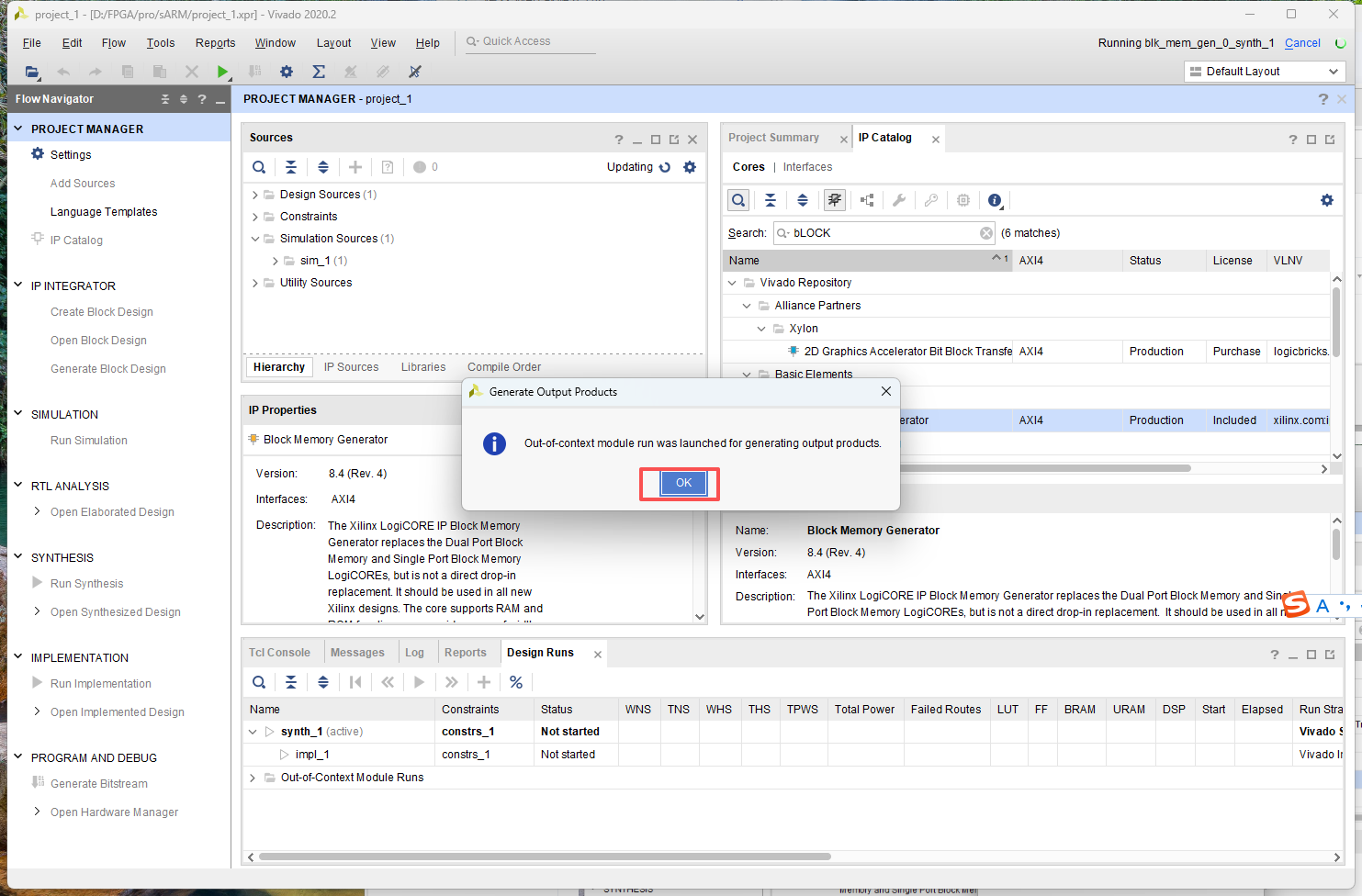
Task: Click Expand All icon in Sources panel
Action: tap(323, 167)
